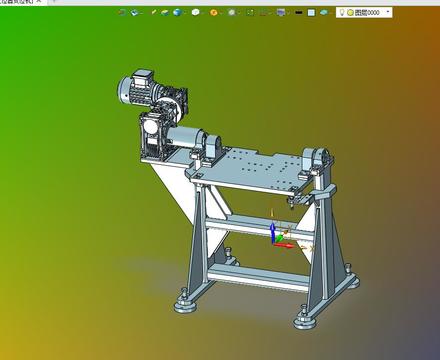The height and width of the screenshot is (360, 440).
Task: Click the monitor display settings icon
Action: click(281, 13)
